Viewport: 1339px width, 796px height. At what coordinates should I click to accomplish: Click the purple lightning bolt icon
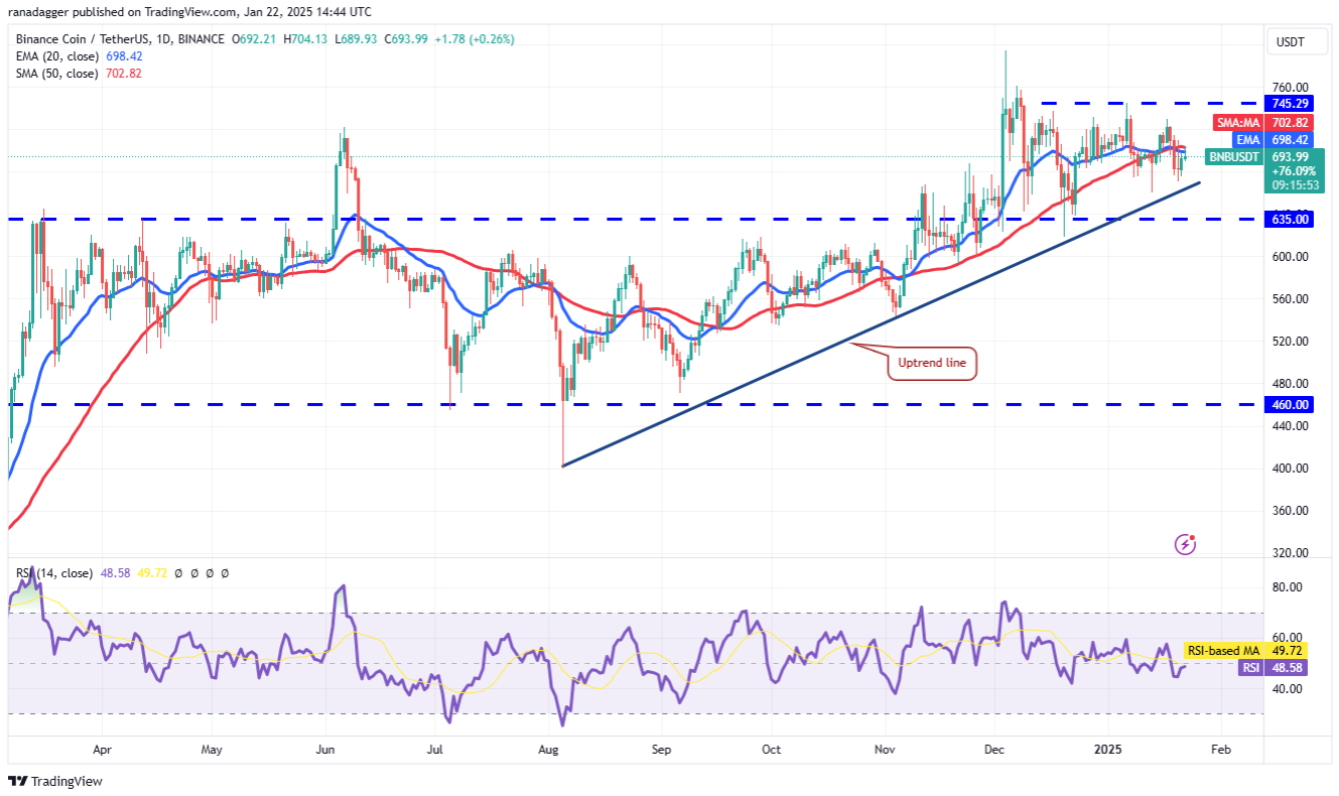(1185, 544)
